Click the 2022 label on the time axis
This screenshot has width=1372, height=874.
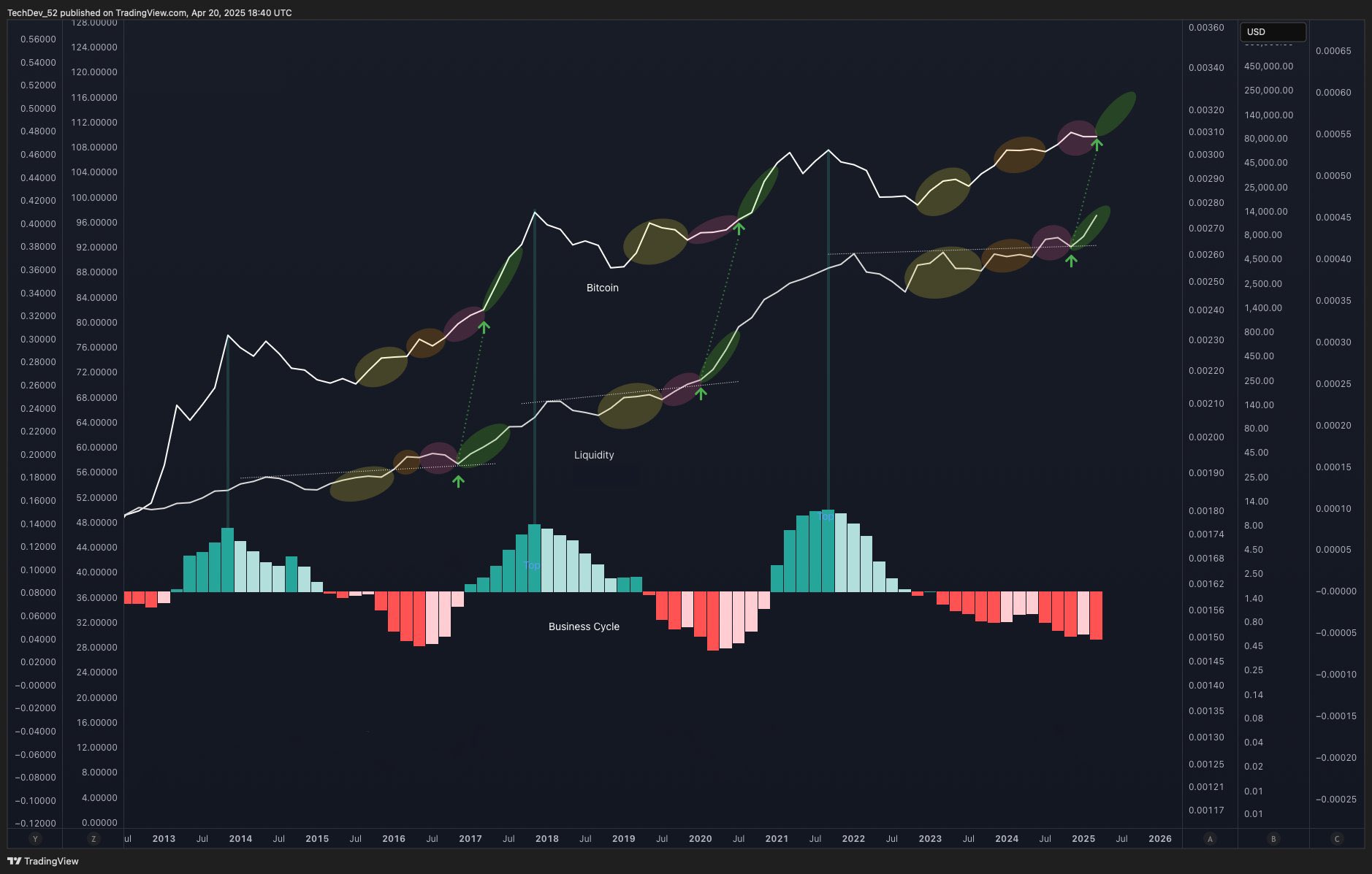tap(853, 839)
